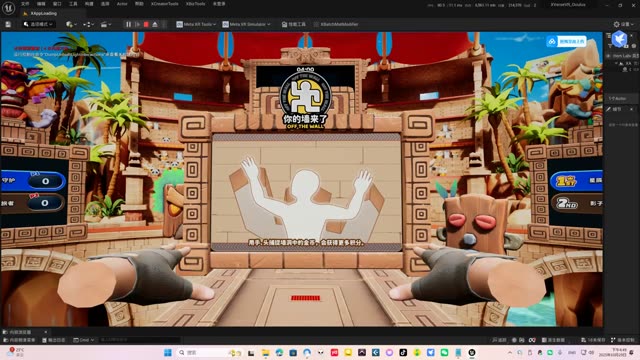Open the weather widget on the taskbar

[16, 353]
